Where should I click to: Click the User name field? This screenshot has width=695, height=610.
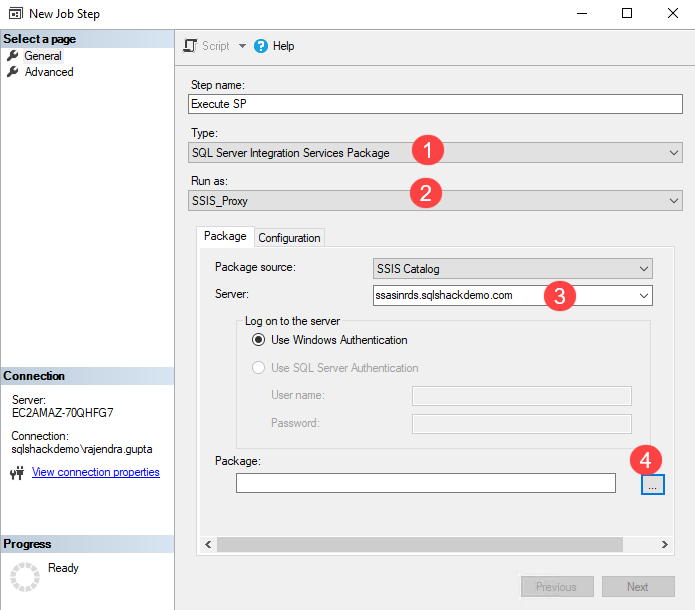[521, 396]
